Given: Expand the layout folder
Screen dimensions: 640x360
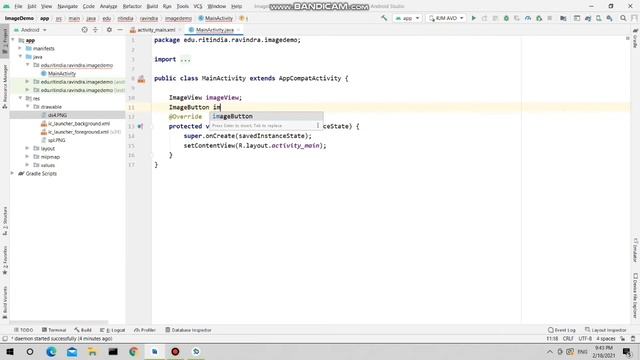Looking at the screenshot, I should 27,148.
